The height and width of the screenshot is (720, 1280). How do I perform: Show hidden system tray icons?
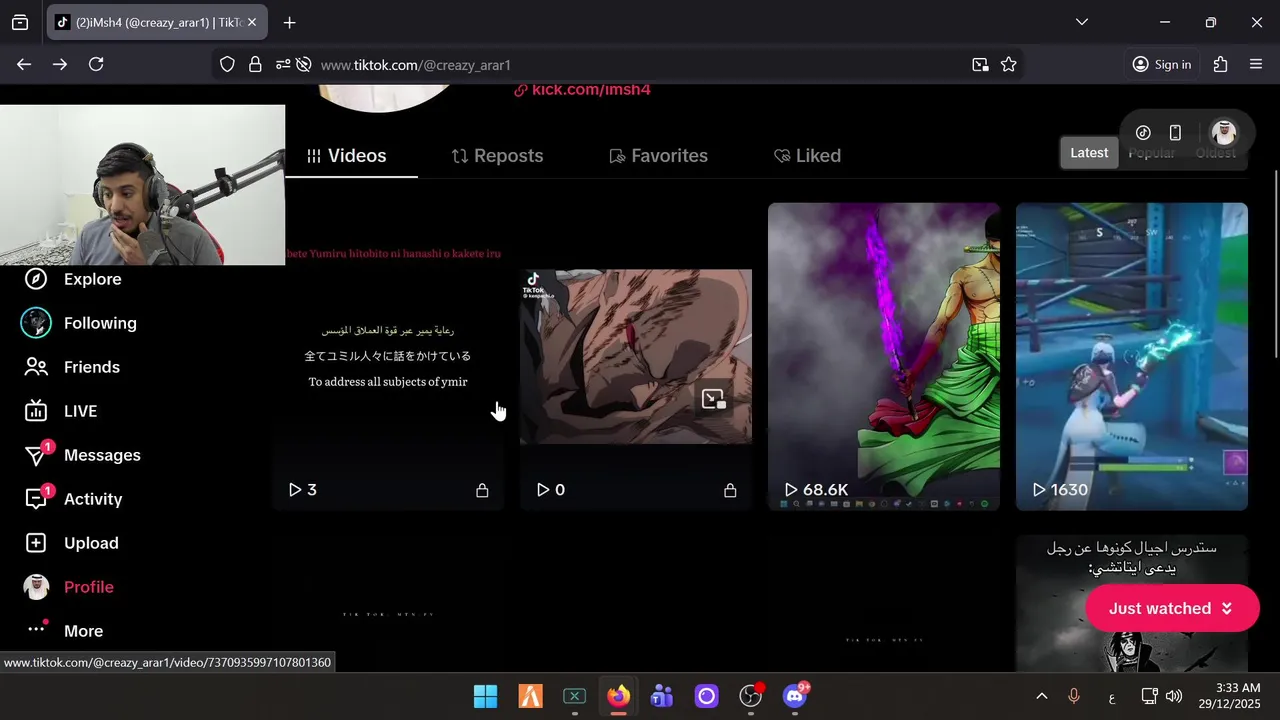(1041, 696)
